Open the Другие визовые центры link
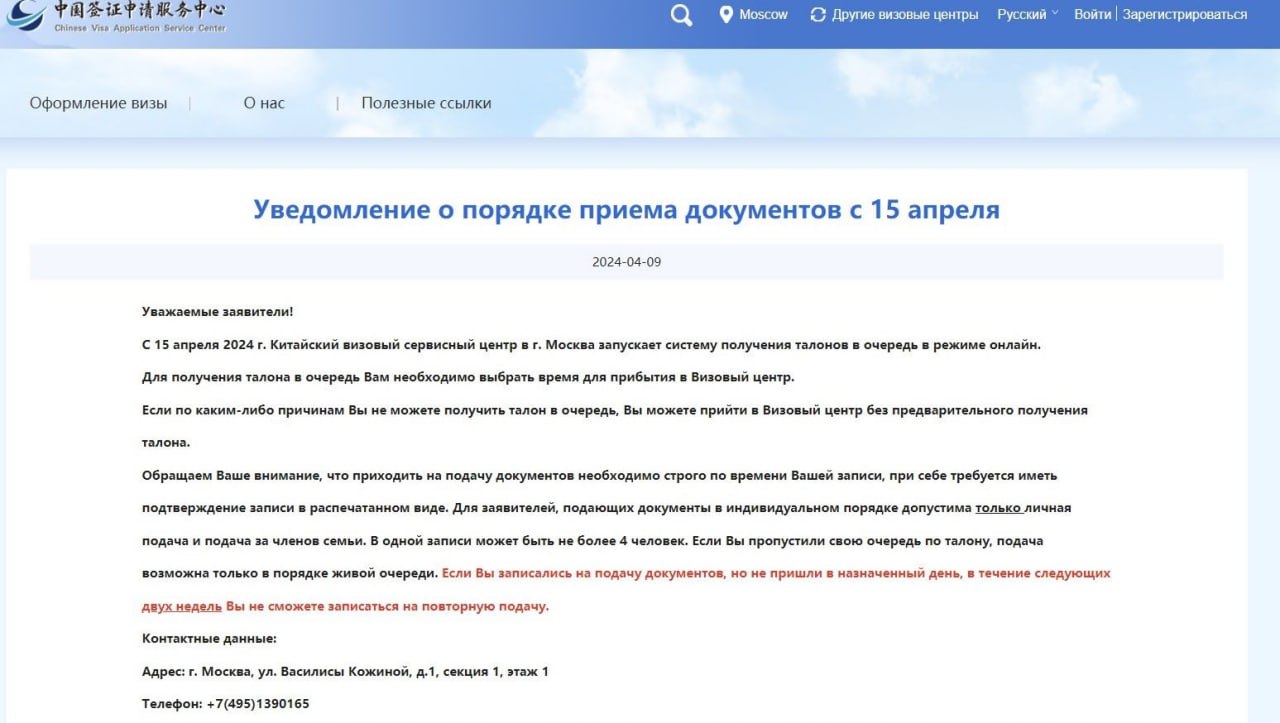Image resolution: width=1280 pixels, height=723 pixels. tap(904, 15)
